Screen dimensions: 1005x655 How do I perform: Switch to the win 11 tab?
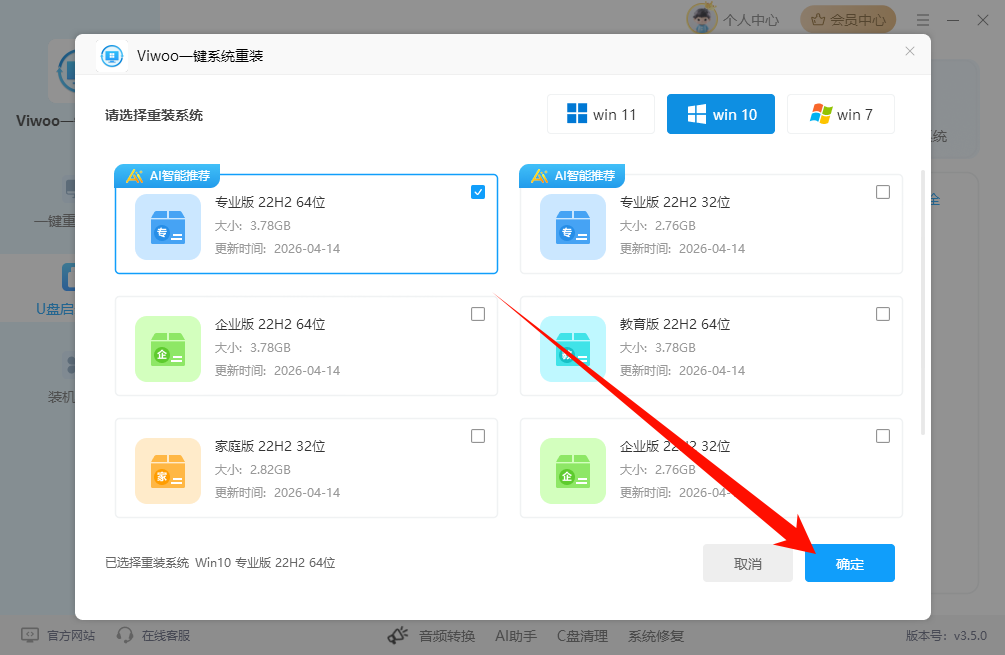click(601, 114)
